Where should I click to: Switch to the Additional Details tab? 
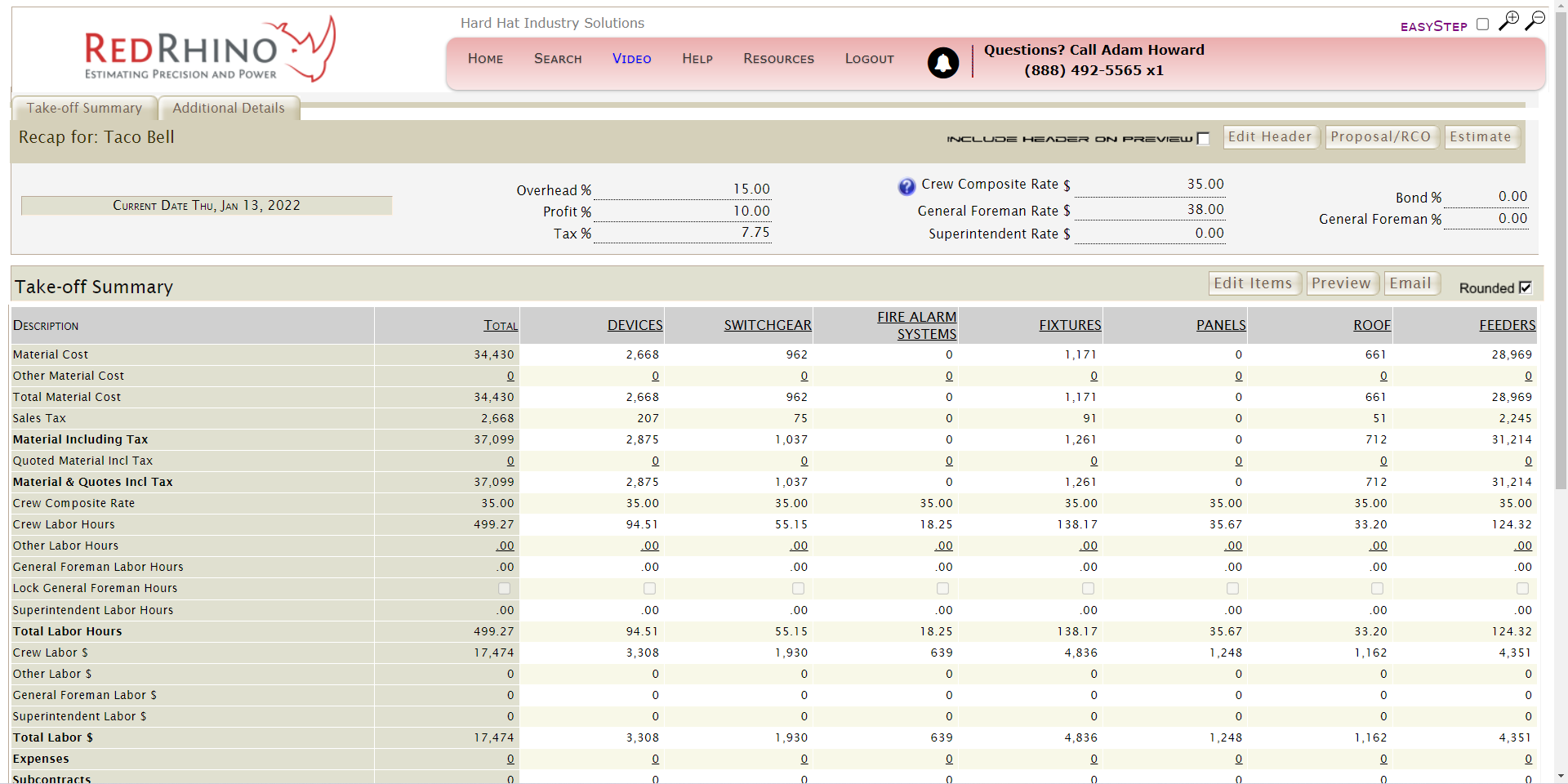tap(229, 108)
